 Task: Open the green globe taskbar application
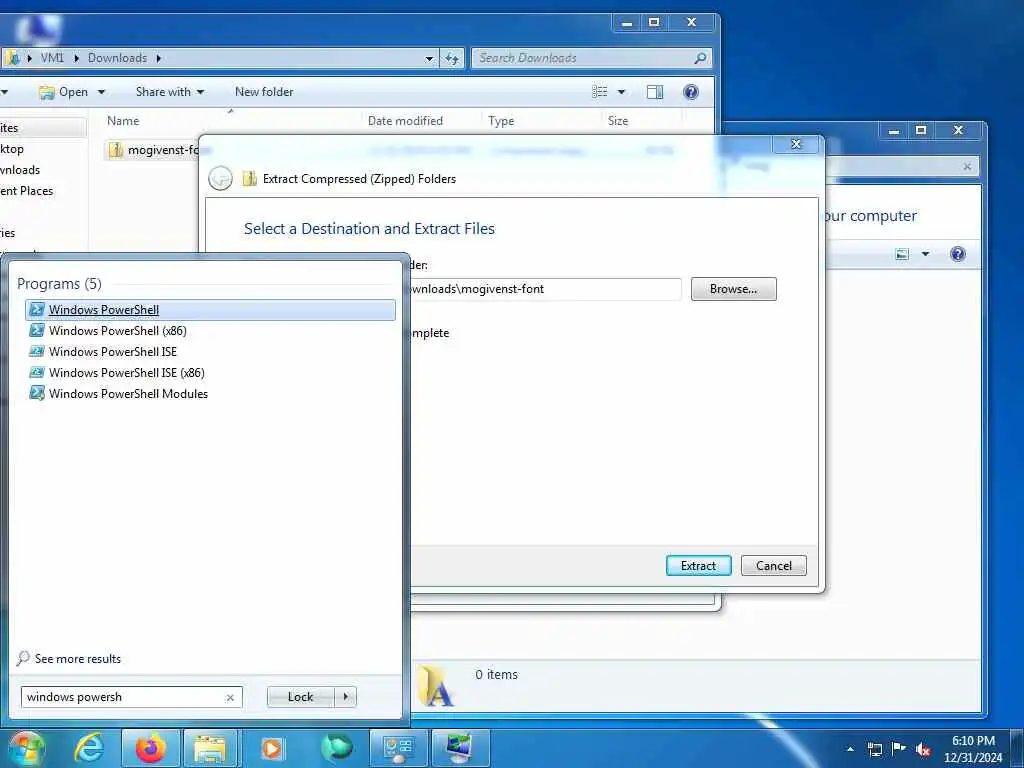[x=336, y=748]
